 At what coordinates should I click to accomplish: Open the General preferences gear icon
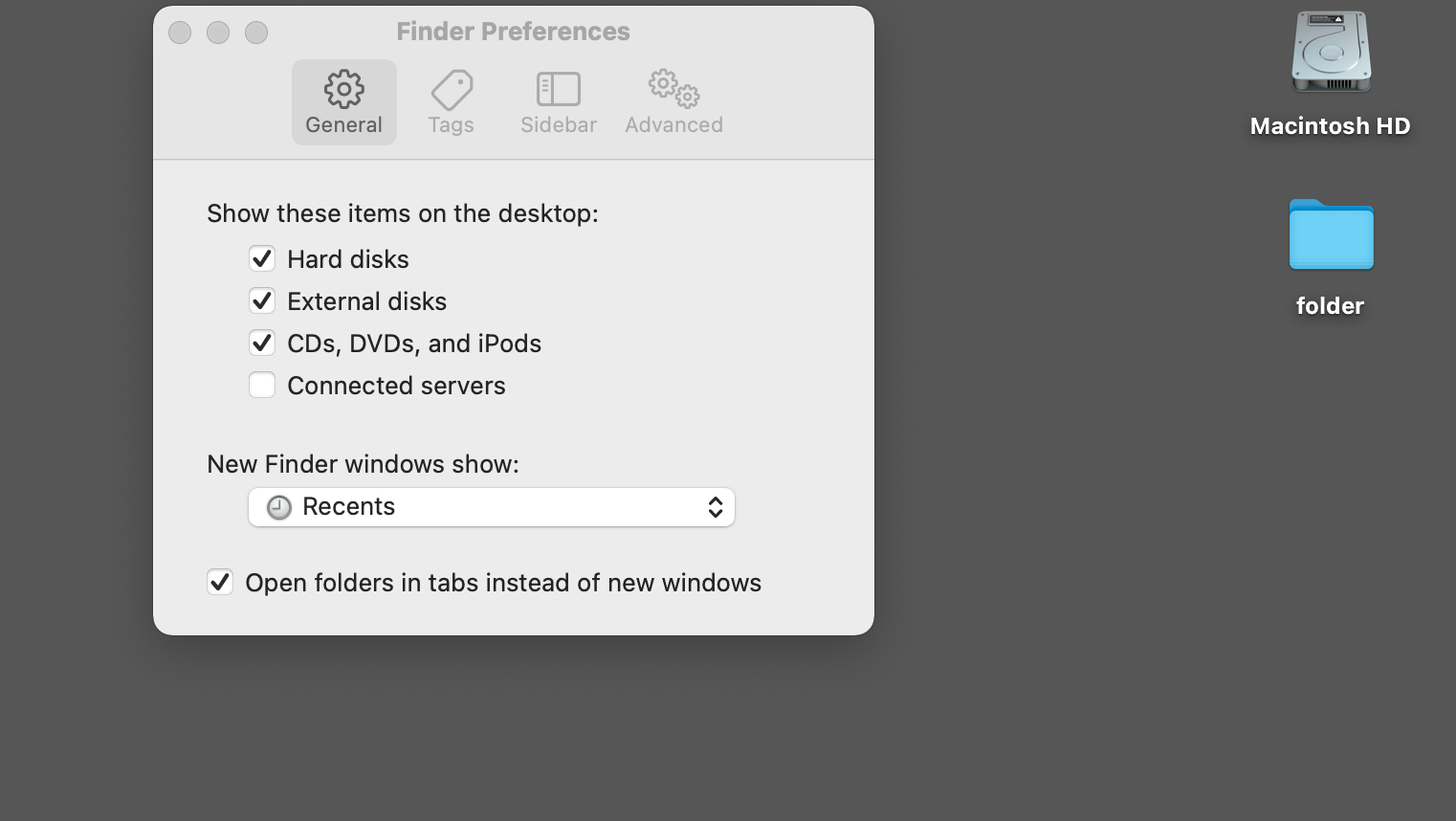click(x=343, y=89)
